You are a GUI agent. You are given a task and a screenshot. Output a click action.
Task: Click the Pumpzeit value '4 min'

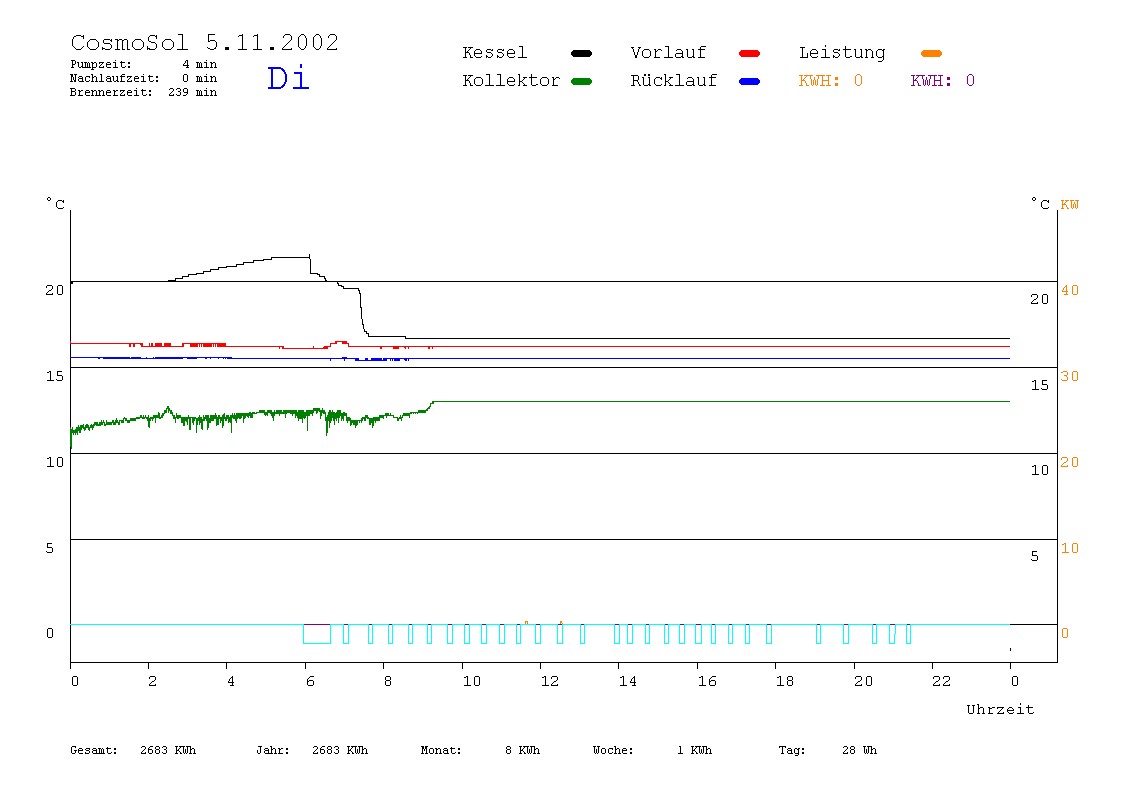pos(200,64)
